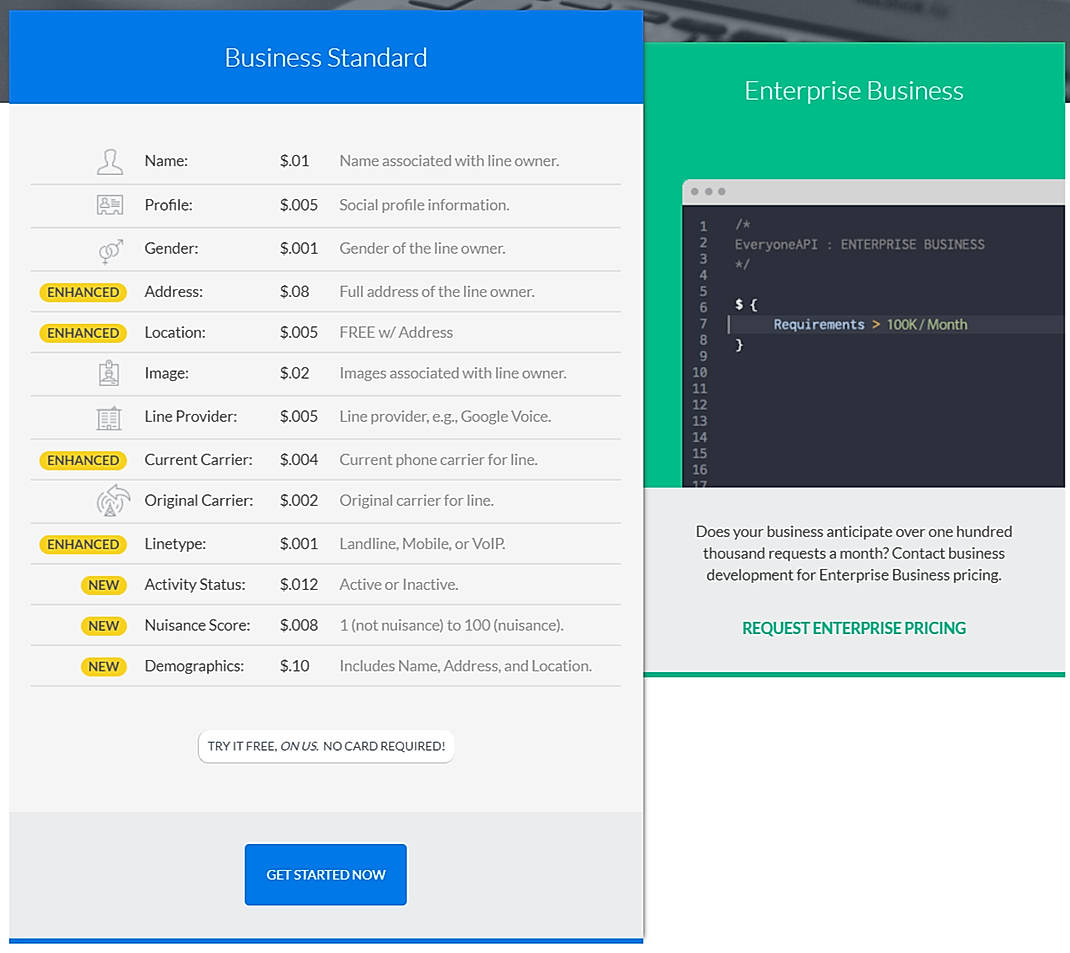Viewport: 1070px width, 953px height.
Task: Click the $.012 price for Activity Status
Action: tap(299, 585)
